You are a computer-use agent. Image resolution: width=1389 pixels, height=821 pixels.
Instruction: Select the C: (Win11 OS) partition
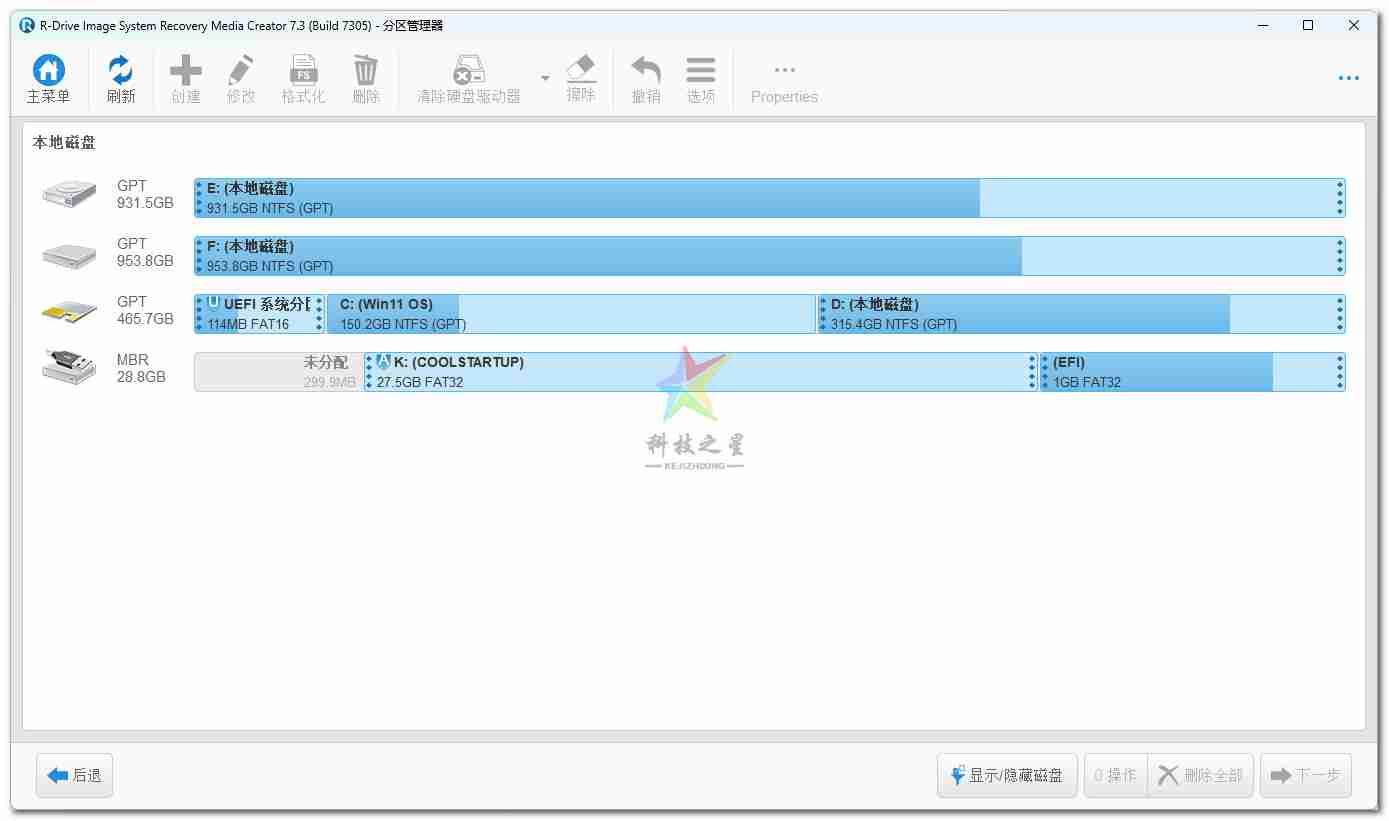pyautogui.click(x=570, y=314)
